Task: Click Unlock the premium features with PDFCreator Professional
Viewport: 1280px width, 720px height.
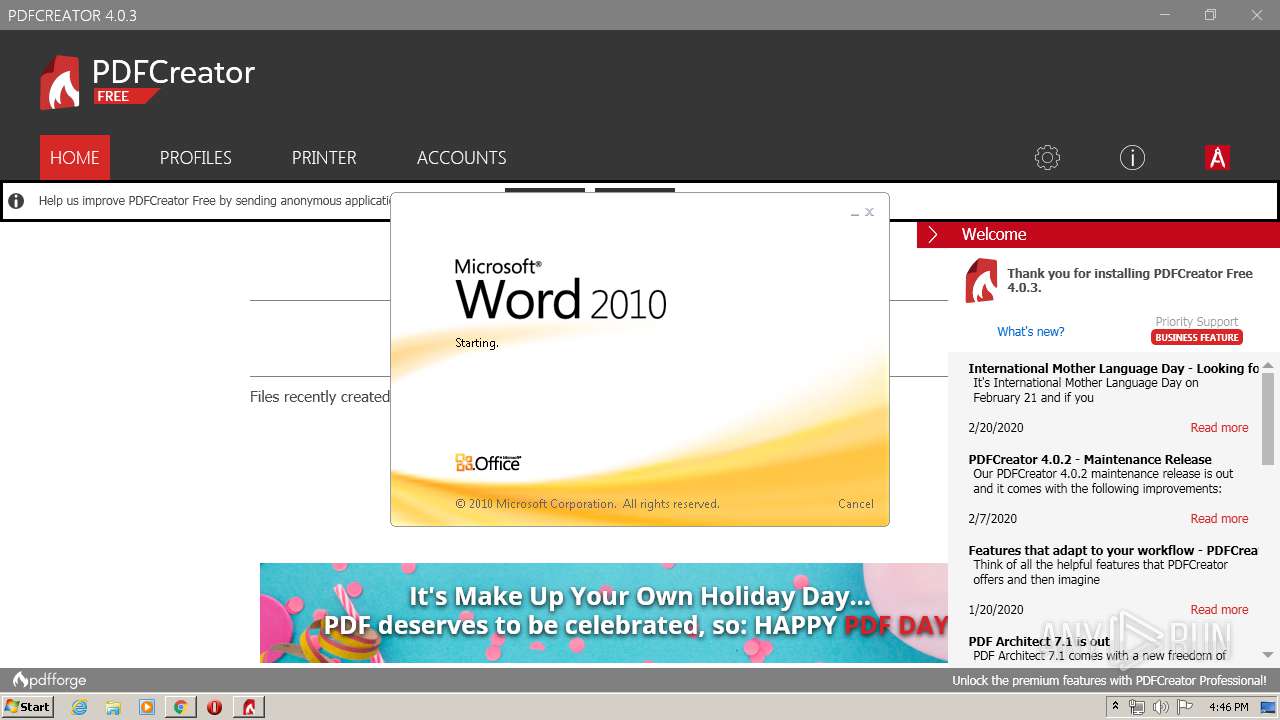Action: [1109, 680]
